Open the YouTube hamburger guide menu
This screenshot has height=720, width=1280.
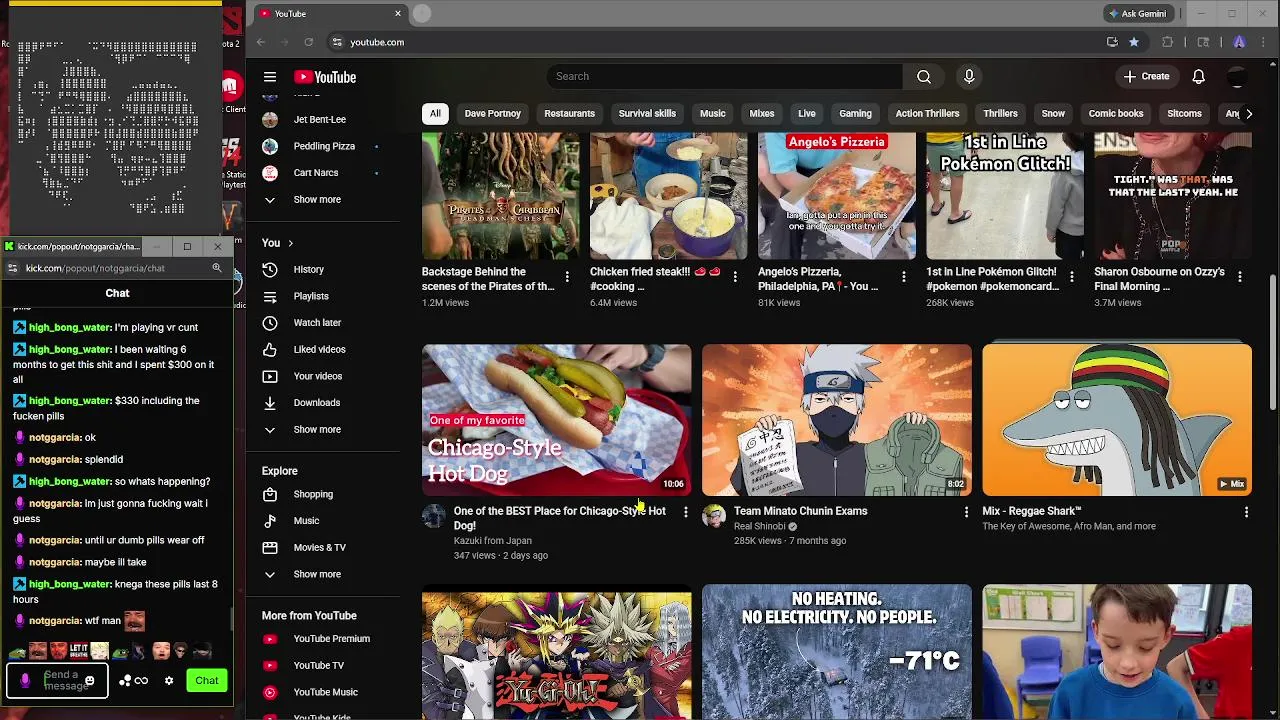point(270,77)
